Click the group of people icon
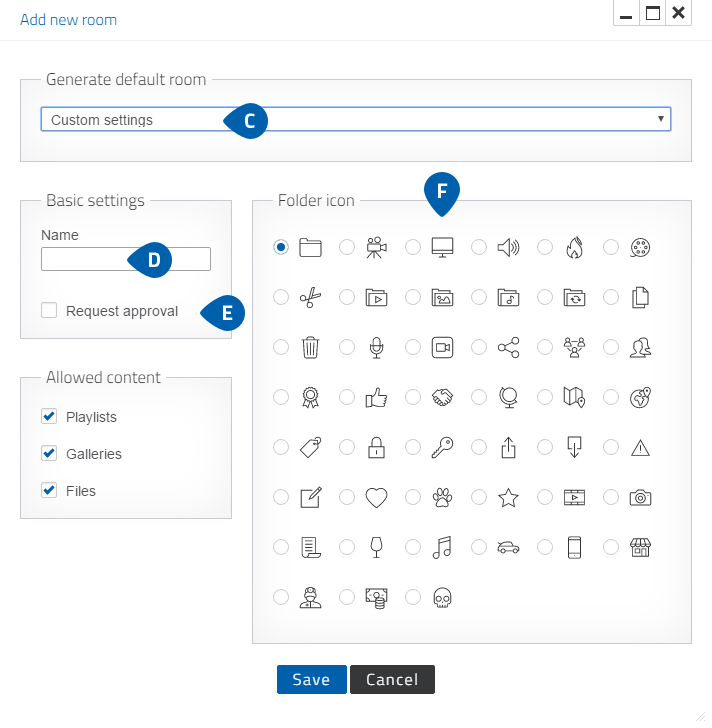The image size is (712, 728). click(574, 347)
